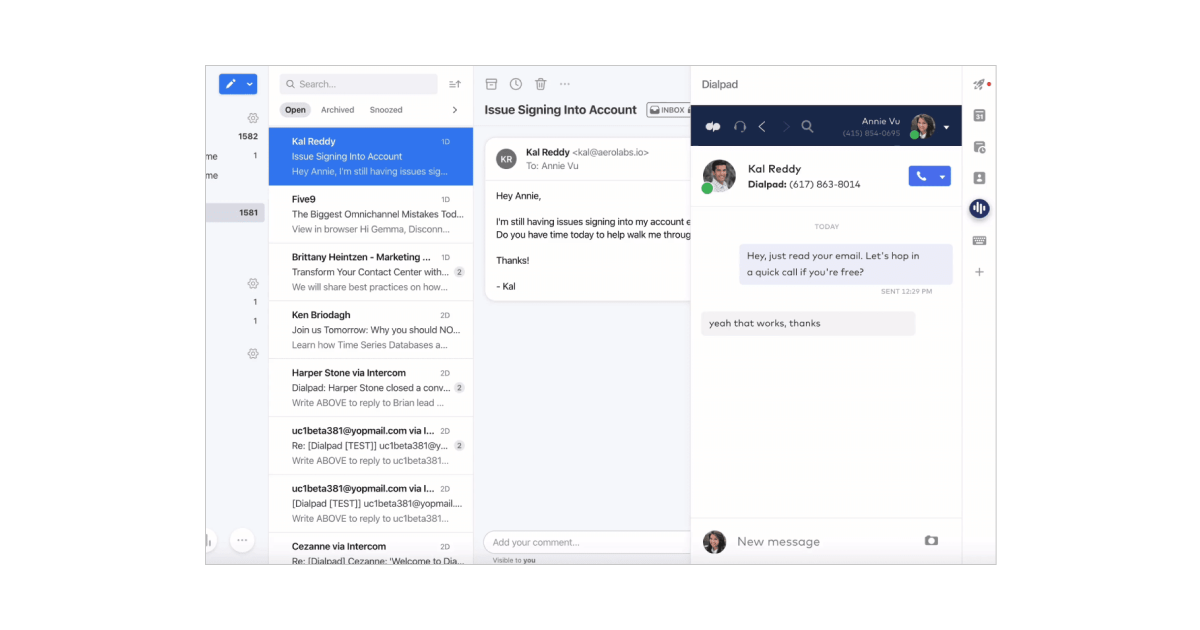Image resolution: width=1200 pixels, height=630 pixels.
Task: Click round ellipsis button at sidebar bottom
Action: (242, 540)
